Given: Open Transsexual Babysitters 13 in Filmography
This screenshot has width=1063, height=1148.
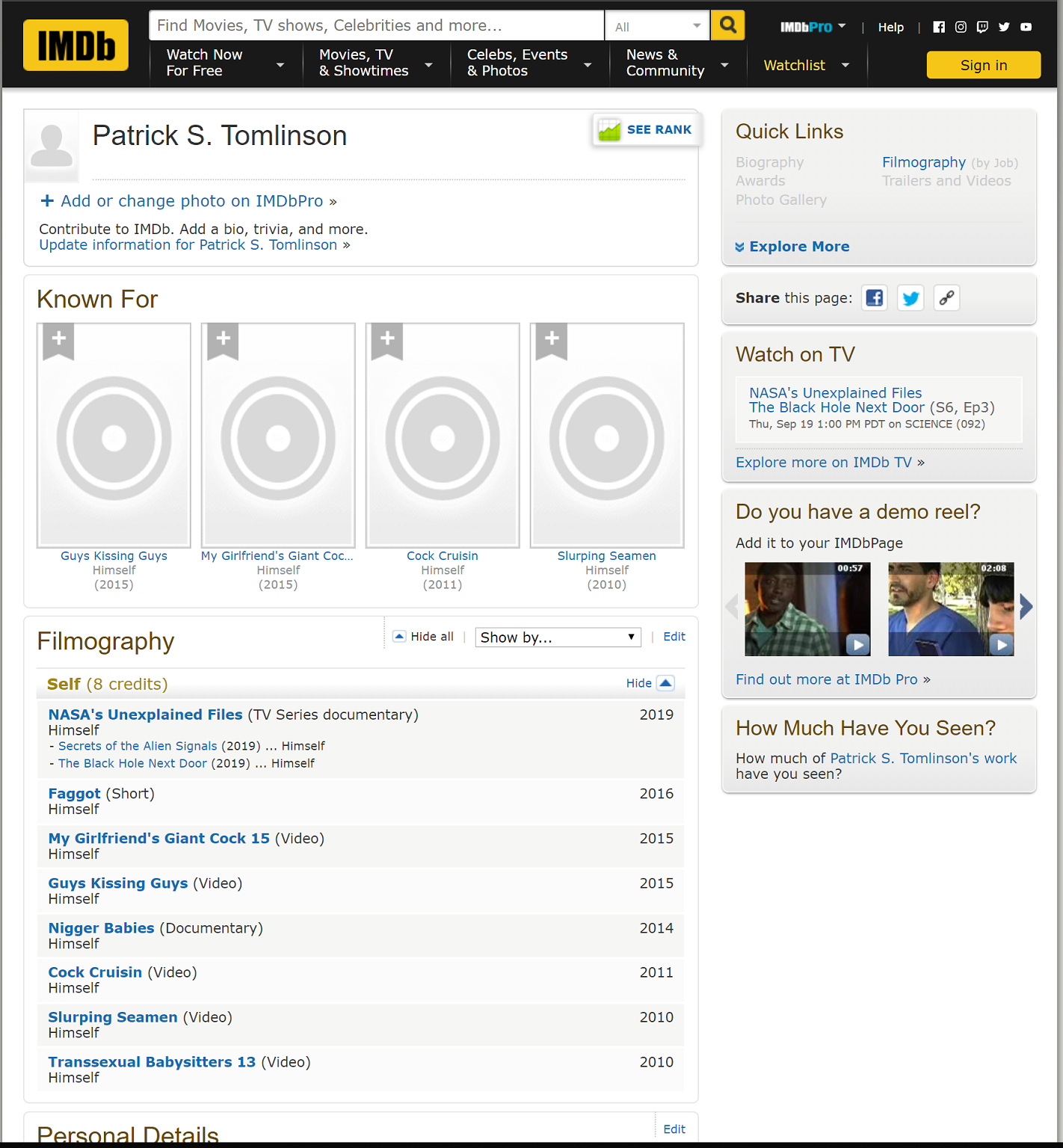Looking at the screenshot, I should [152, 1062].
